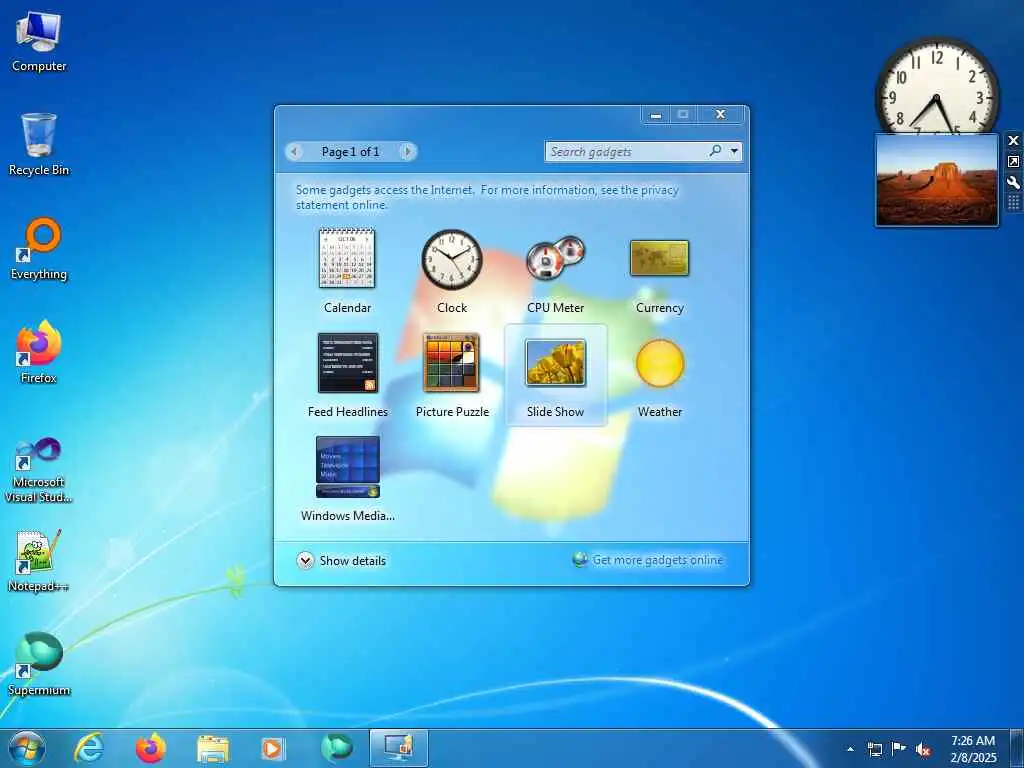
Task: Open the search options dropdown arrow
Action: tap(735, 152)
